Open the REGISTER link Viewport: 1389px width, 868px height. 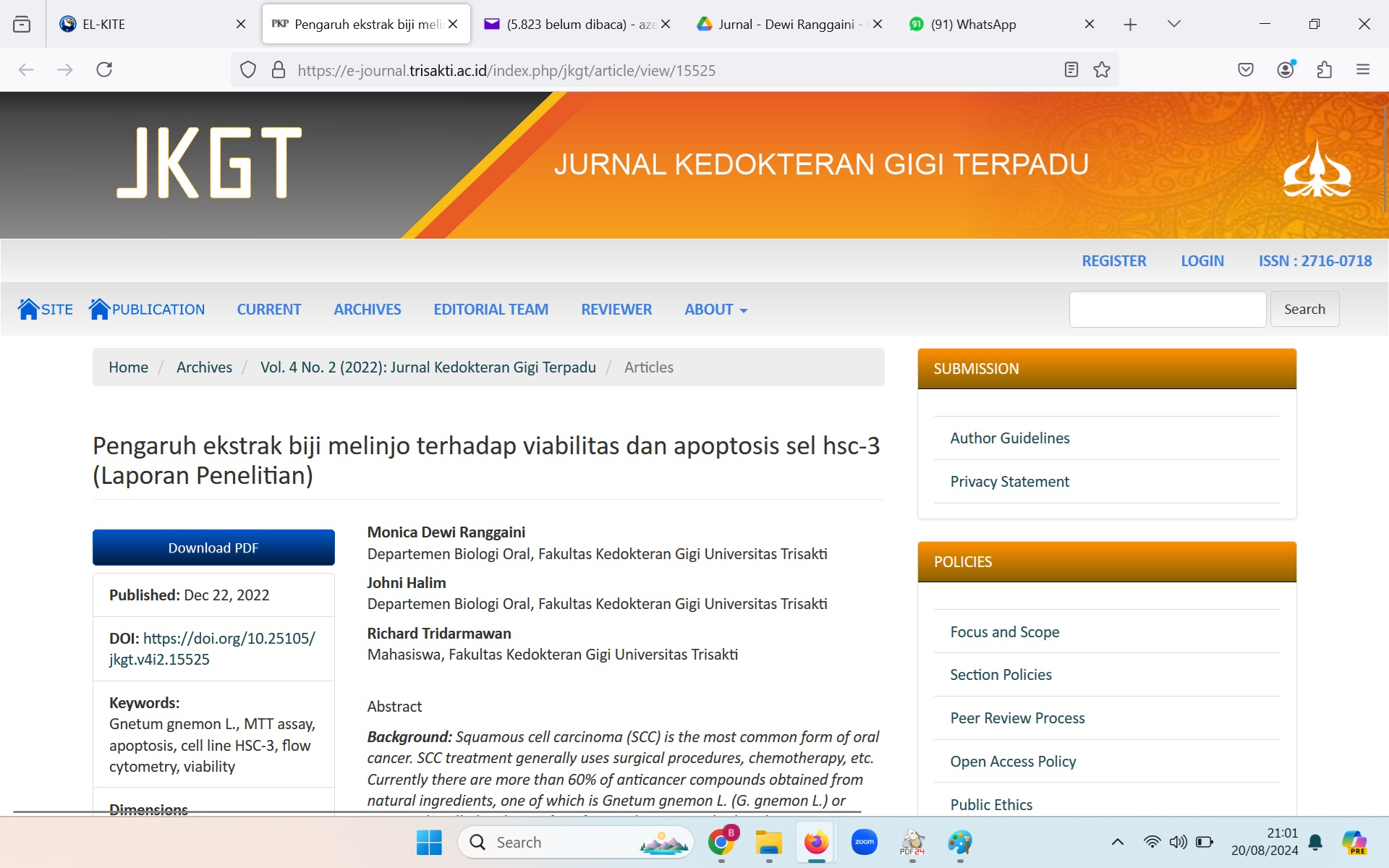(x=1114, y=261)
